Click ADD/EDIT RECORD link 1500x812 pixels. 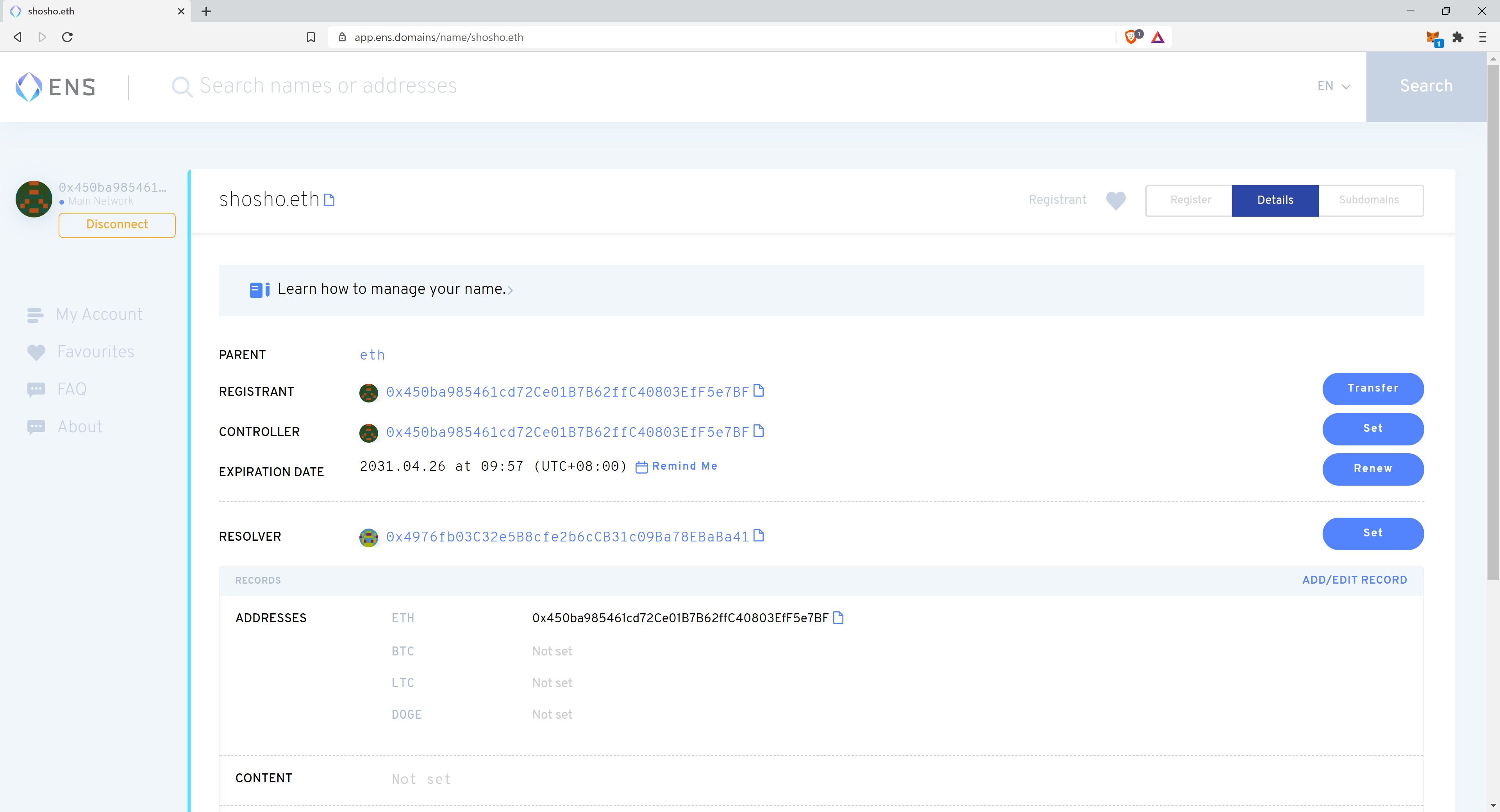tap(1354, 580)
